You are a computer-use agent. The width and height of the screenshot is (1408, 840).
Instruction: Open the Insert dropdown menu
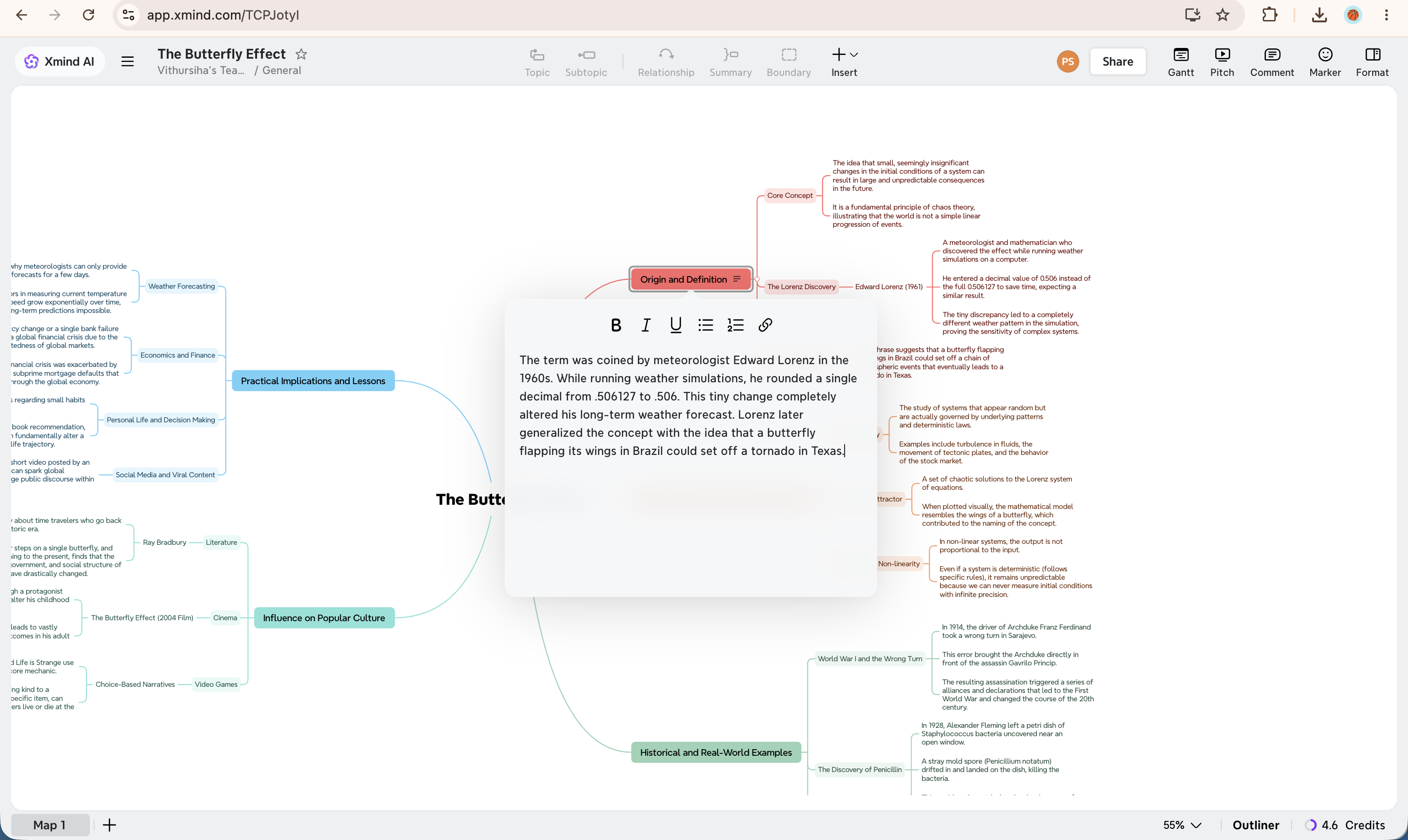click(844, 62)
